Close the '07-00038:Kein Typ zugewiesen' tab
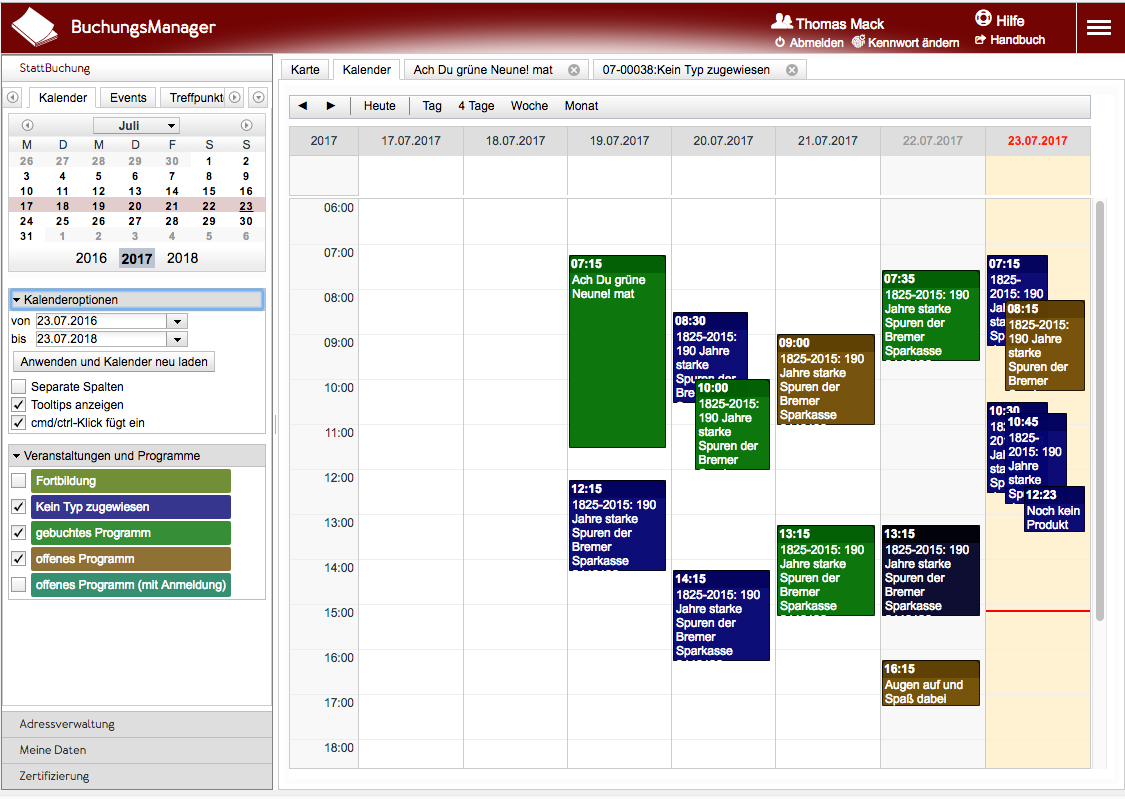The height and width of the screenshot is (799, 1125). click(x=792, y=70)
